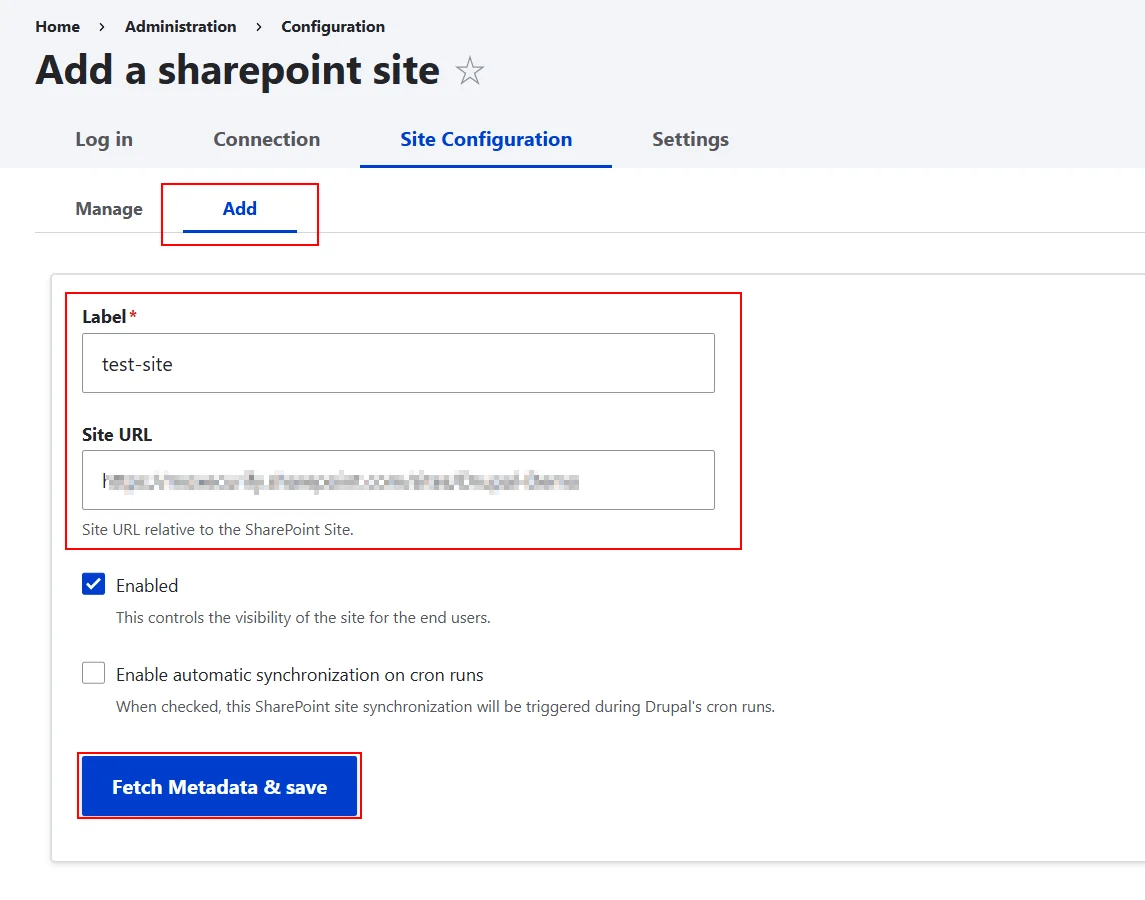The image size is (1145, 900).
Task: Switch to the Settings tab
Action: pos(689,140)
